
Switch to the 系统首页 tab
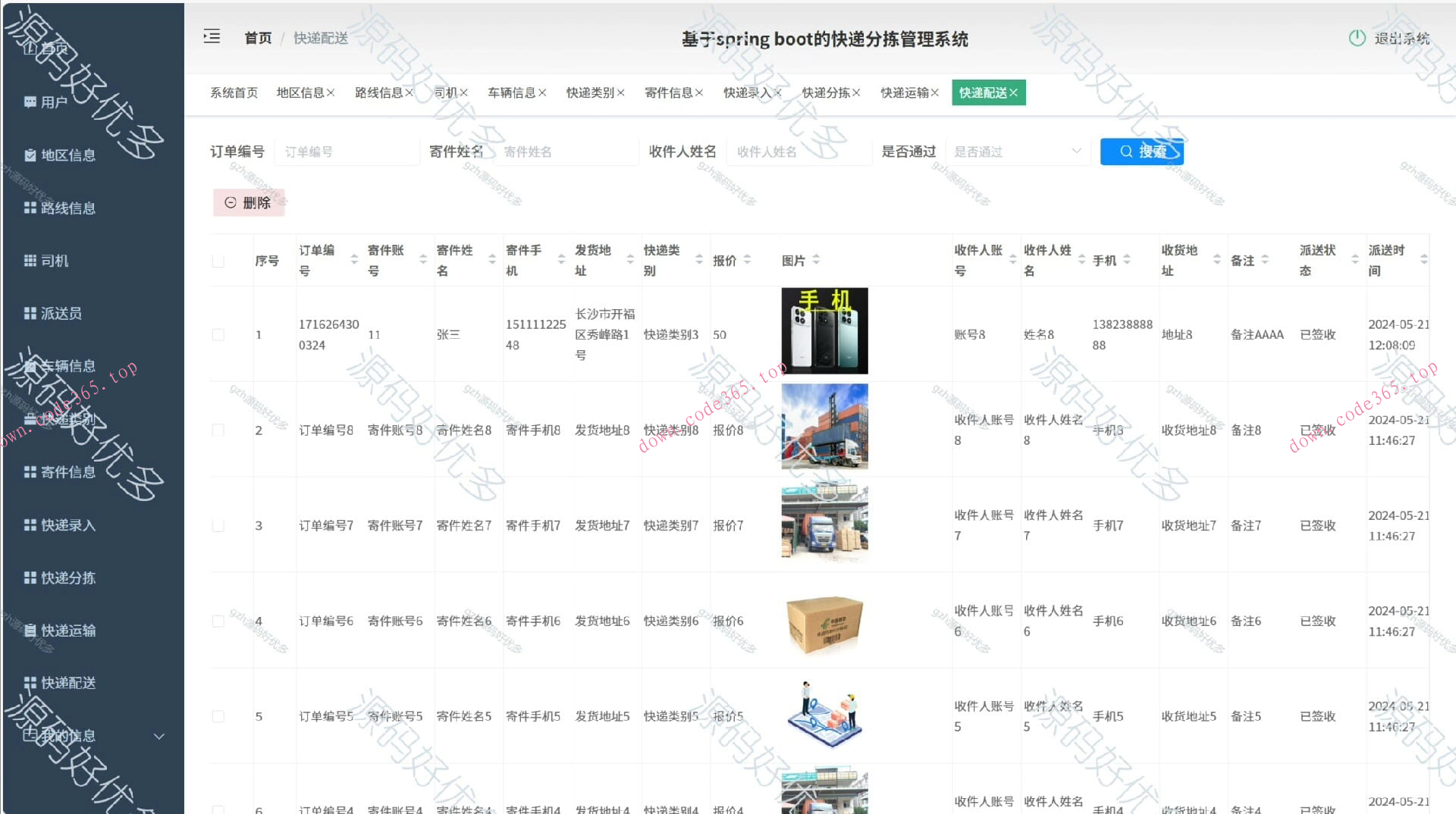coord(233,92)
